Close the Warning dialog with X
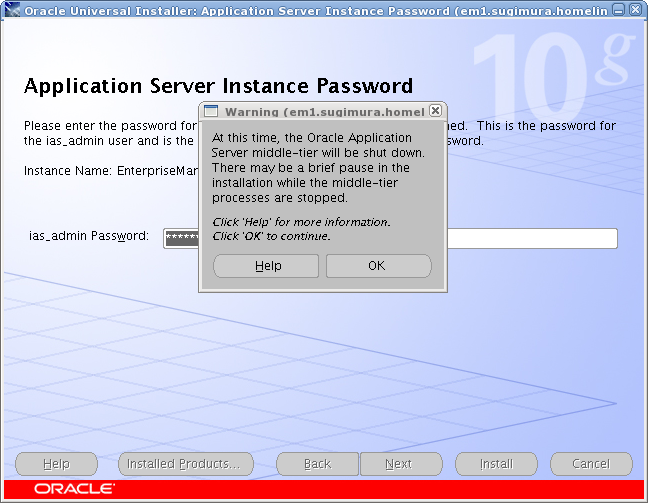The image size is (648, 503). (435, 111)
